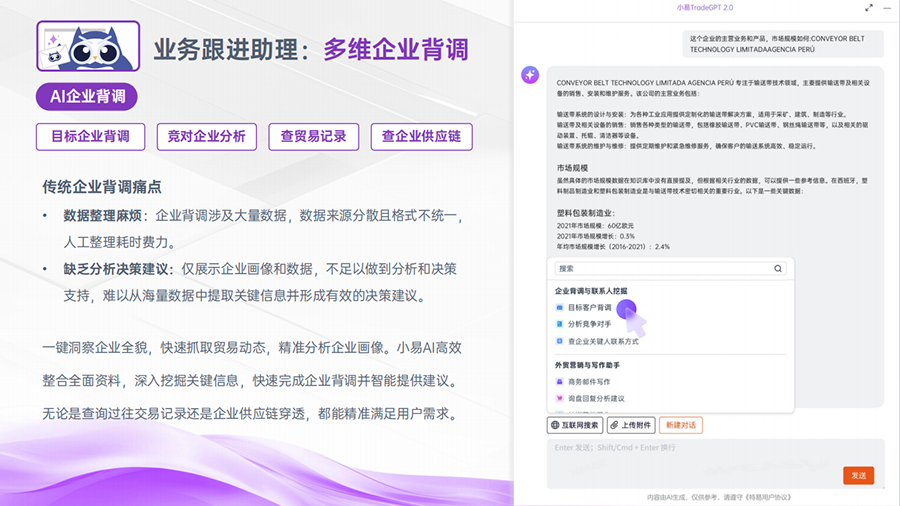The width and height of the screenshot is (900, 506).
Task: Click the purple sparkle AI avatar icon
Action: 530,76
